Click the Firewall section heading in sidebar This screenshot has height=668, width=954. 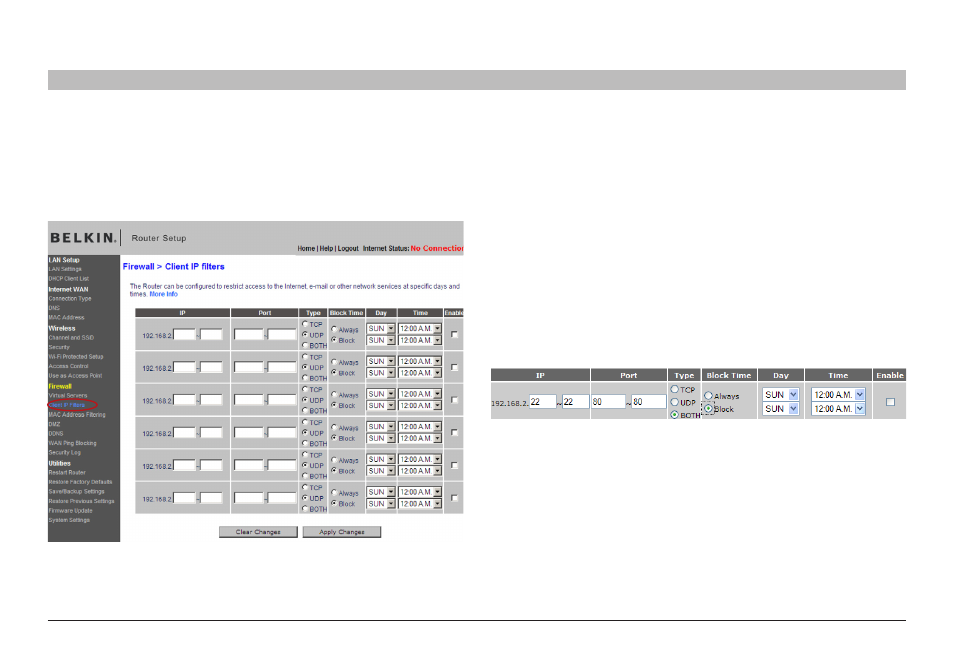pos(60,386)
